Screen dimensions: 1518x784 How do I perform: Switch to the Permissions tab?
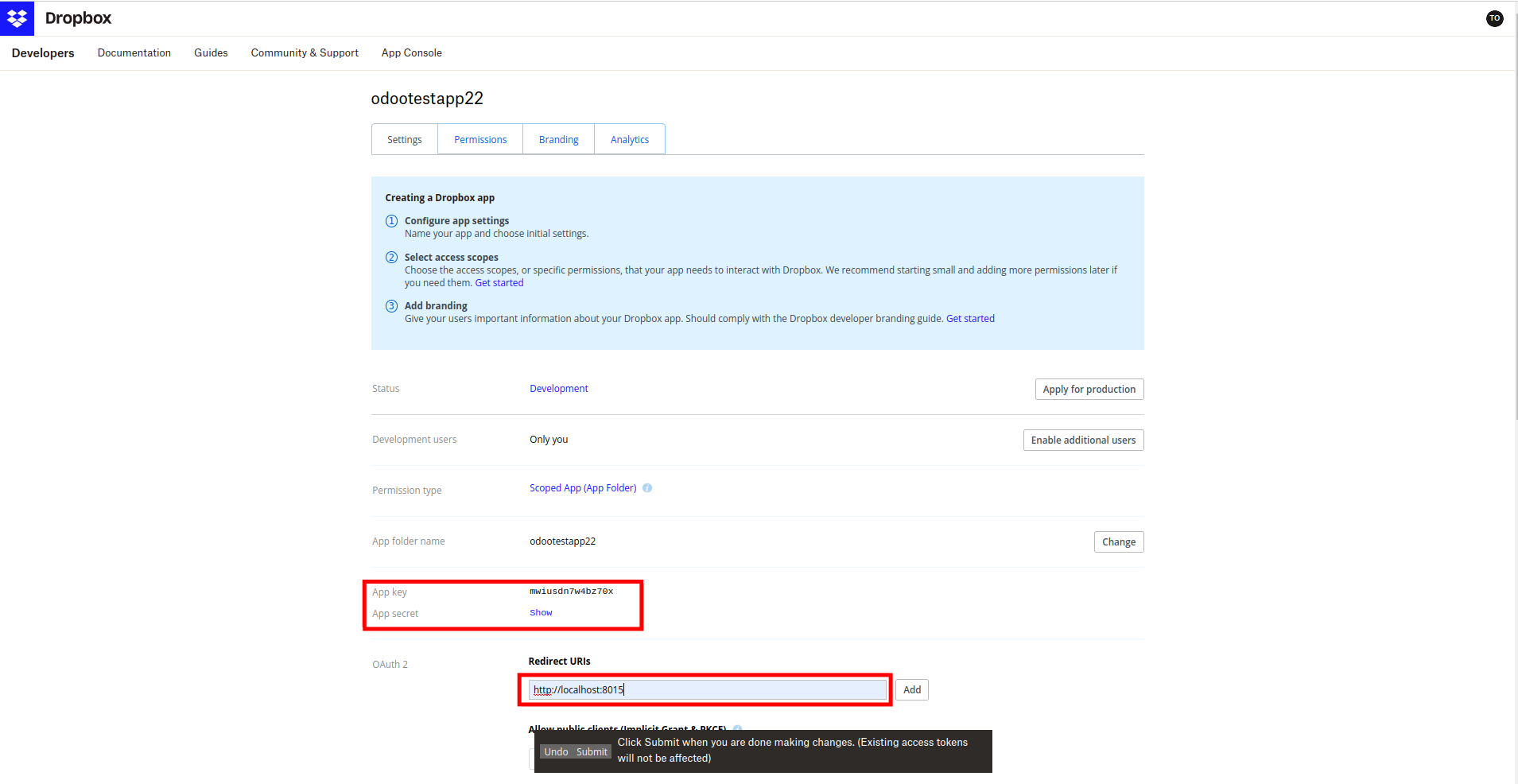pyautogui.click(x=480, y=139)
